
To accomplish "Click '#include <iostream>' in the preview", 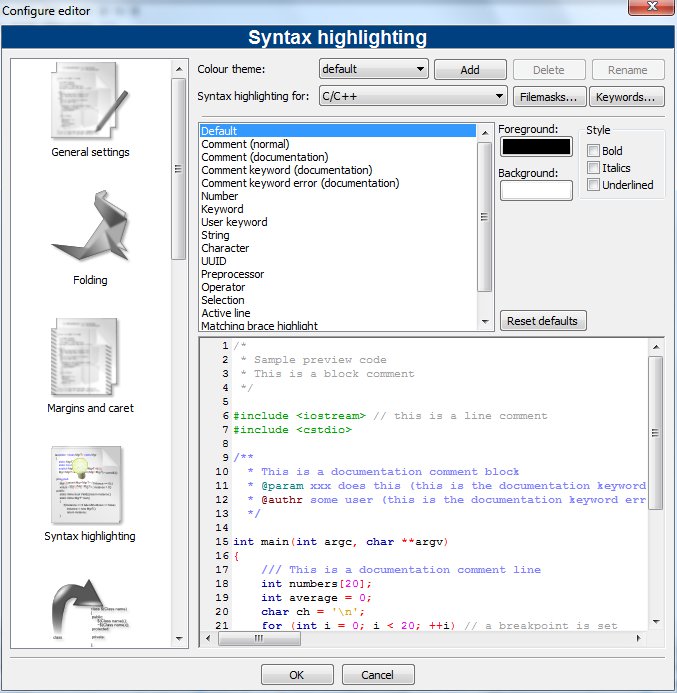I will pos(300,415).
